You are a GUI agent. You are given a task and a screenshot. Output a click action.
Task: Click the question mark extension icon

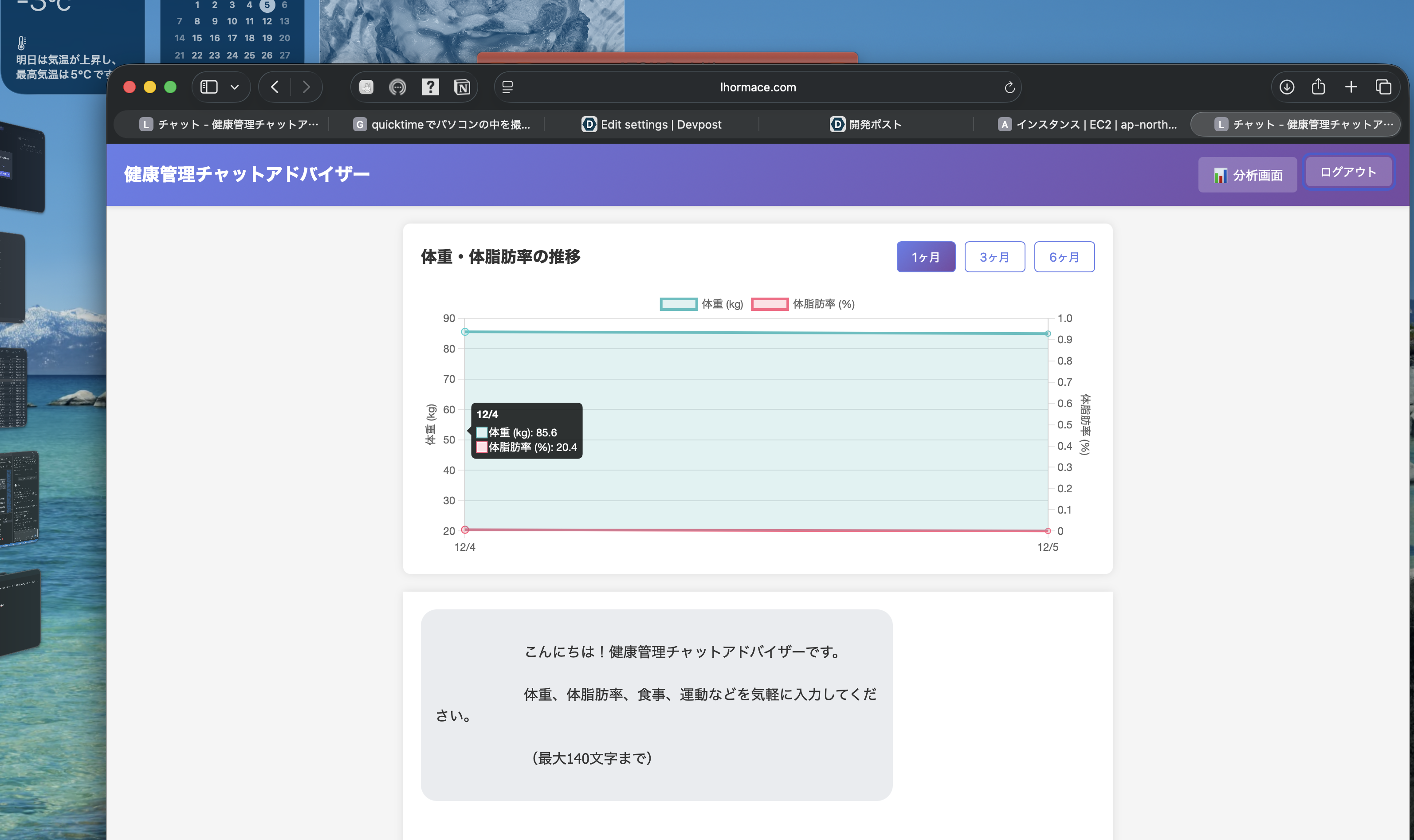[x=430, y=87]
